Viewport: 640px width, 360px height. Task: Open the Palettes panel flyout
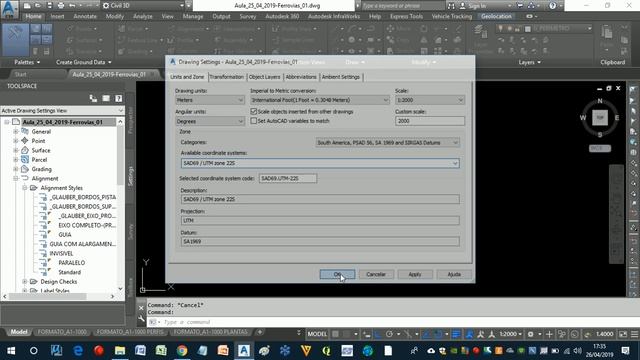click(x=27, y=62)
